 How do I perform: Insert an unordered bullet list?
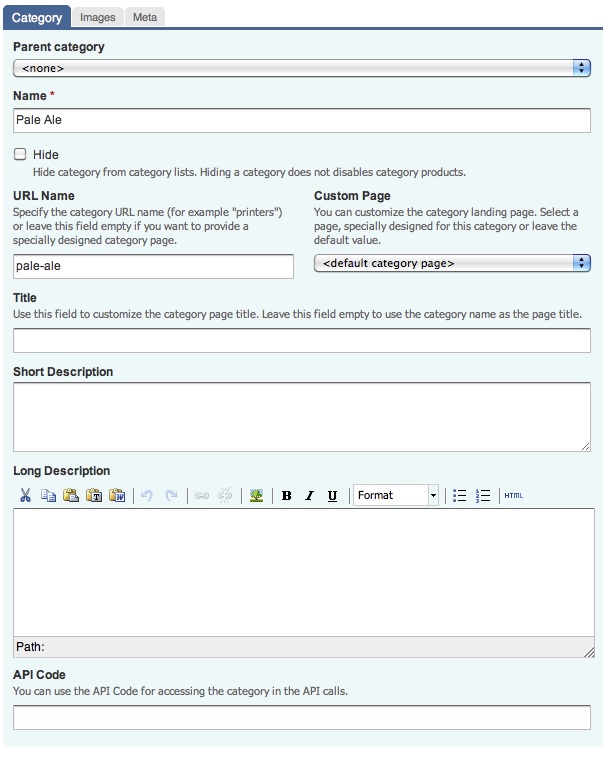click(x=459, y=495)
